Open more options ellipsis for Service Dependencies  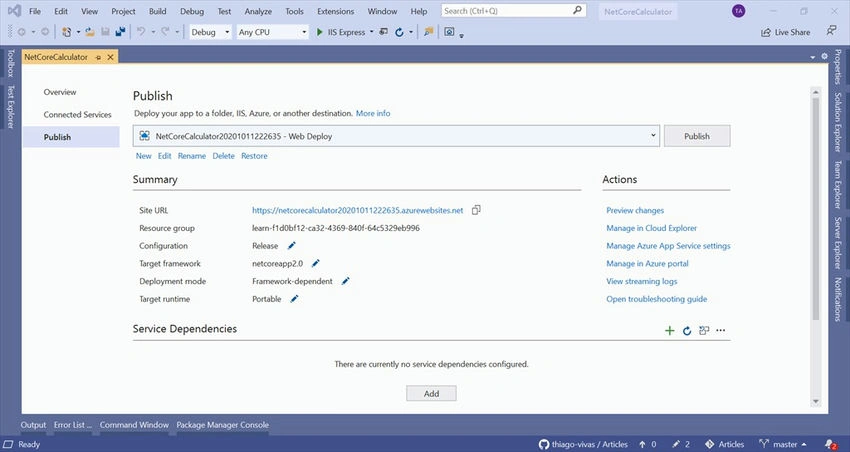(720, 330)
